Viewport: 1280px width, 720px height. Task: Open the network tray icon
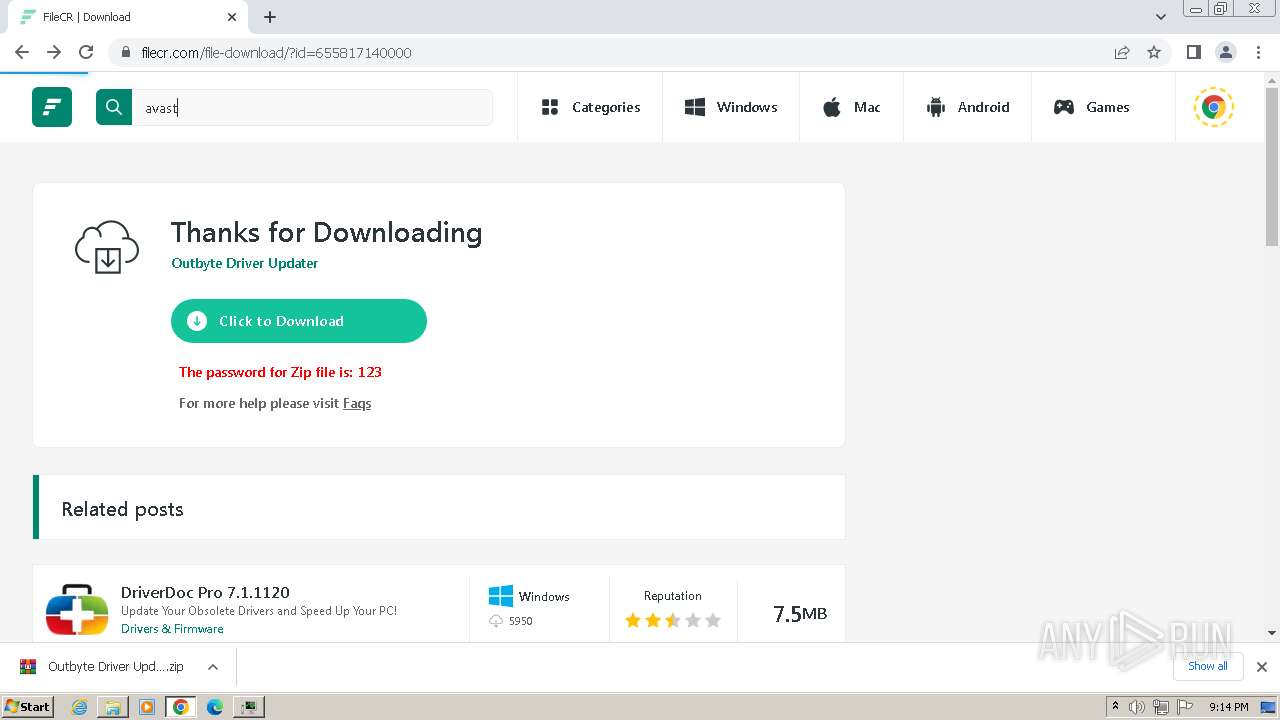(1160, 707)
